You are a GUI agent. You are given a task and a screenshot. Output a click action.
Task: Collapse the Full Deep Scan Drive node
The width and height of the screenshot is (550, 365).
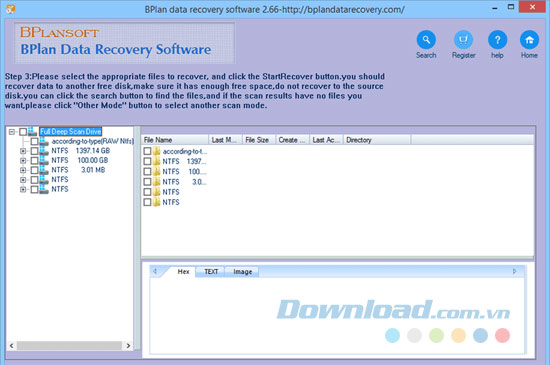[x=12, y=132]
